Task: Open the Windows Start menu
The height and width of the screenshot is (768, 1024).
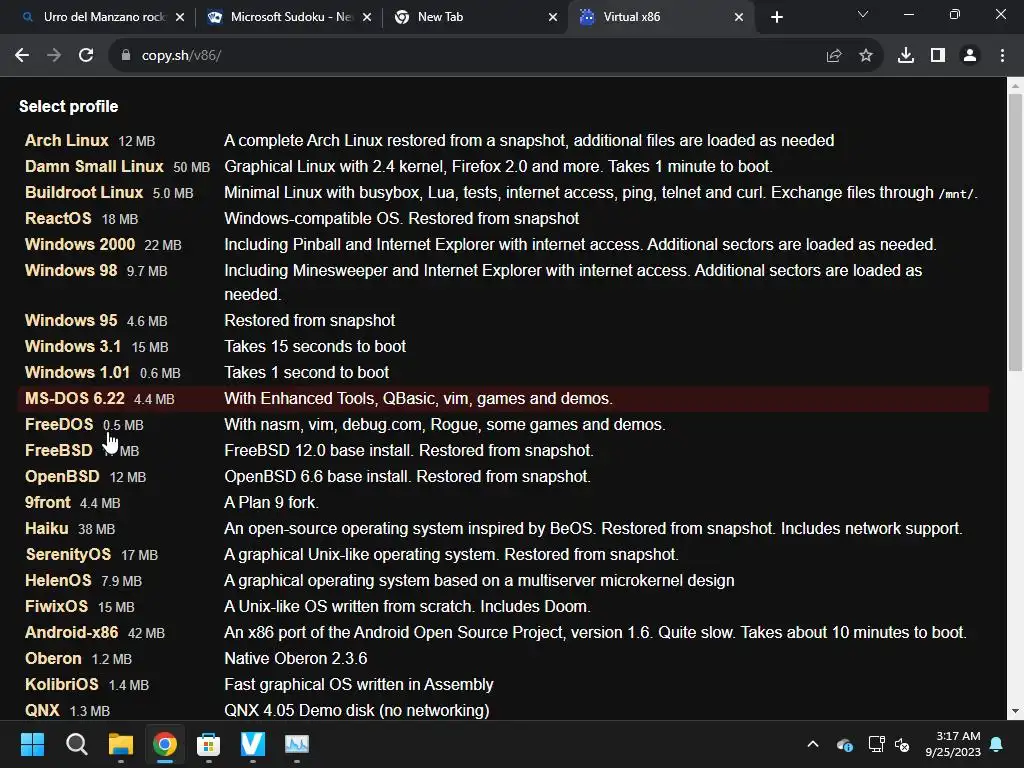Action: pos(32,744)
